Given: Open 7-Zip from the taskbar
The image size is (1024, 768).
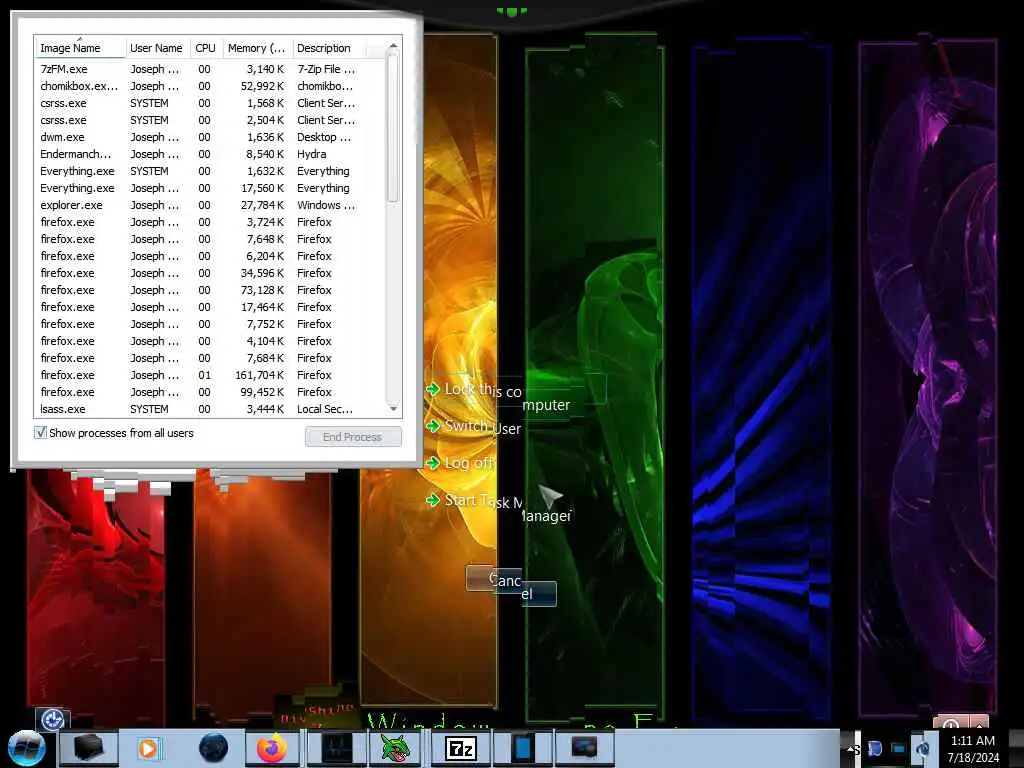Looking at the screenshot, I should pos(460,748).
